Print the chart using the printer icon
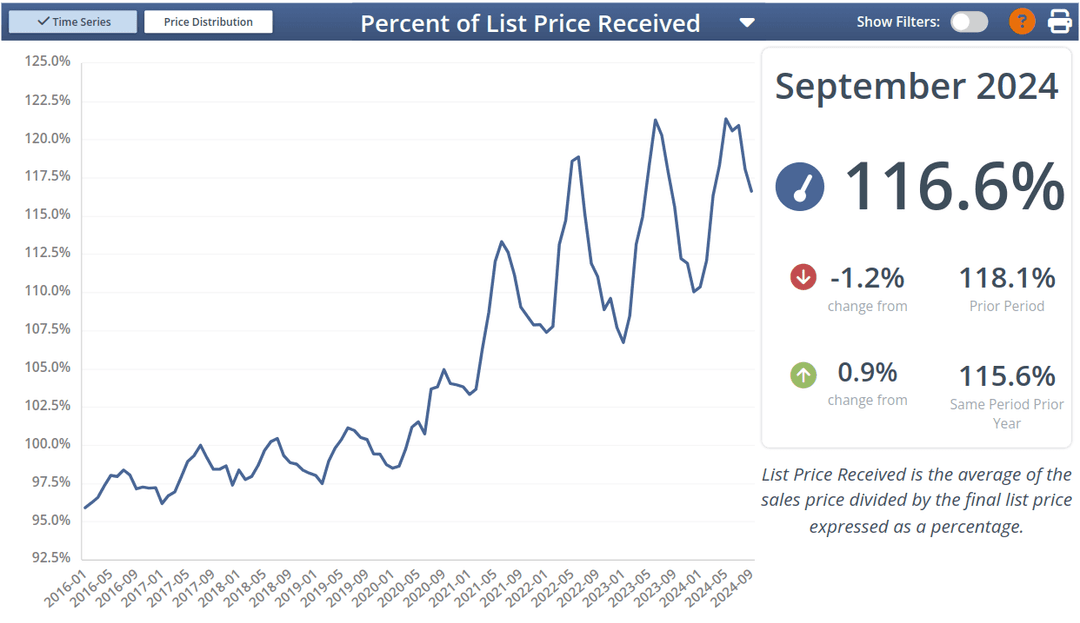The image size is (1080, 623). 1060,22
